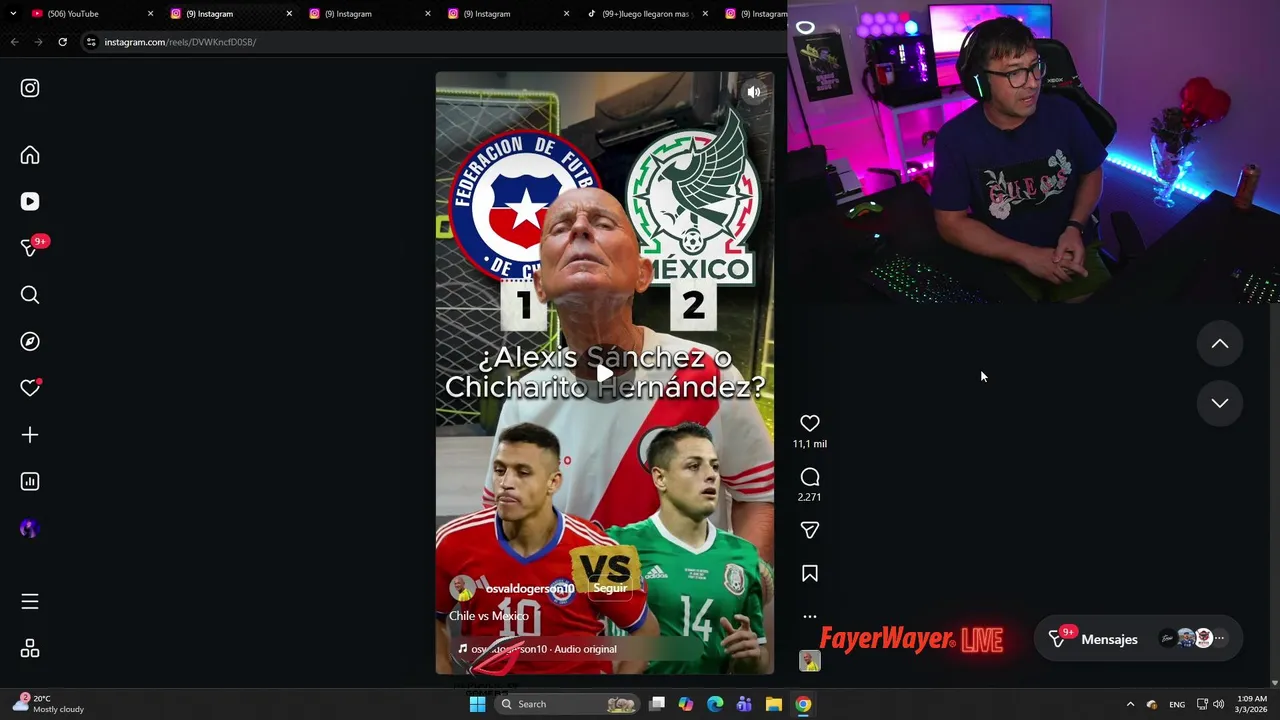
Task: Go to next reel with down chevron
Action: (1220, 403)
